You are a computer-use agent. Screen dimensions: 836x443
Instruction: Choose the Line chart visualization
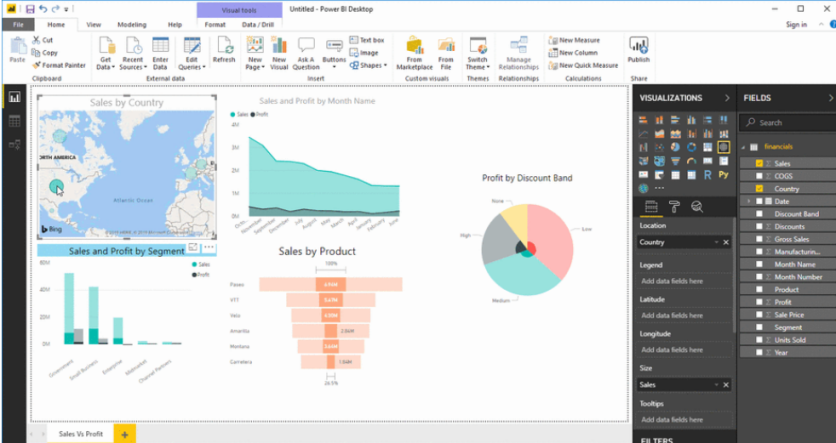pyautogui.click(x=643, y=134)
